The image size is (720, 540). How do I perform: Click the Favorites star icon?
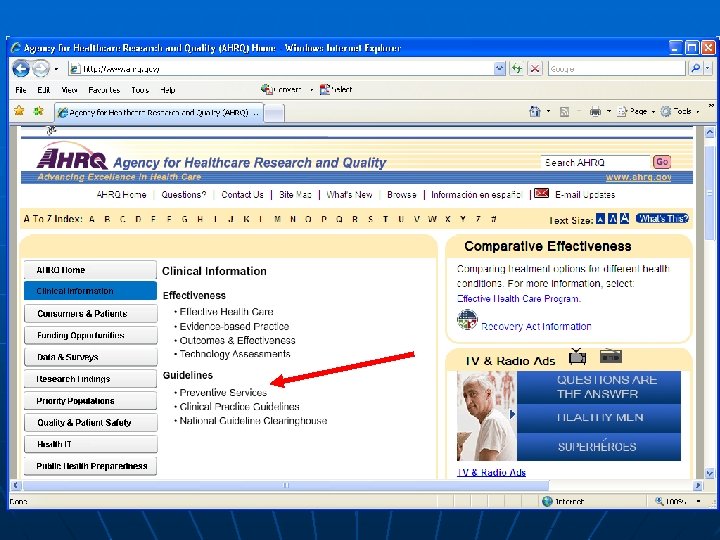pyautogui.click(x=19, y=111)
